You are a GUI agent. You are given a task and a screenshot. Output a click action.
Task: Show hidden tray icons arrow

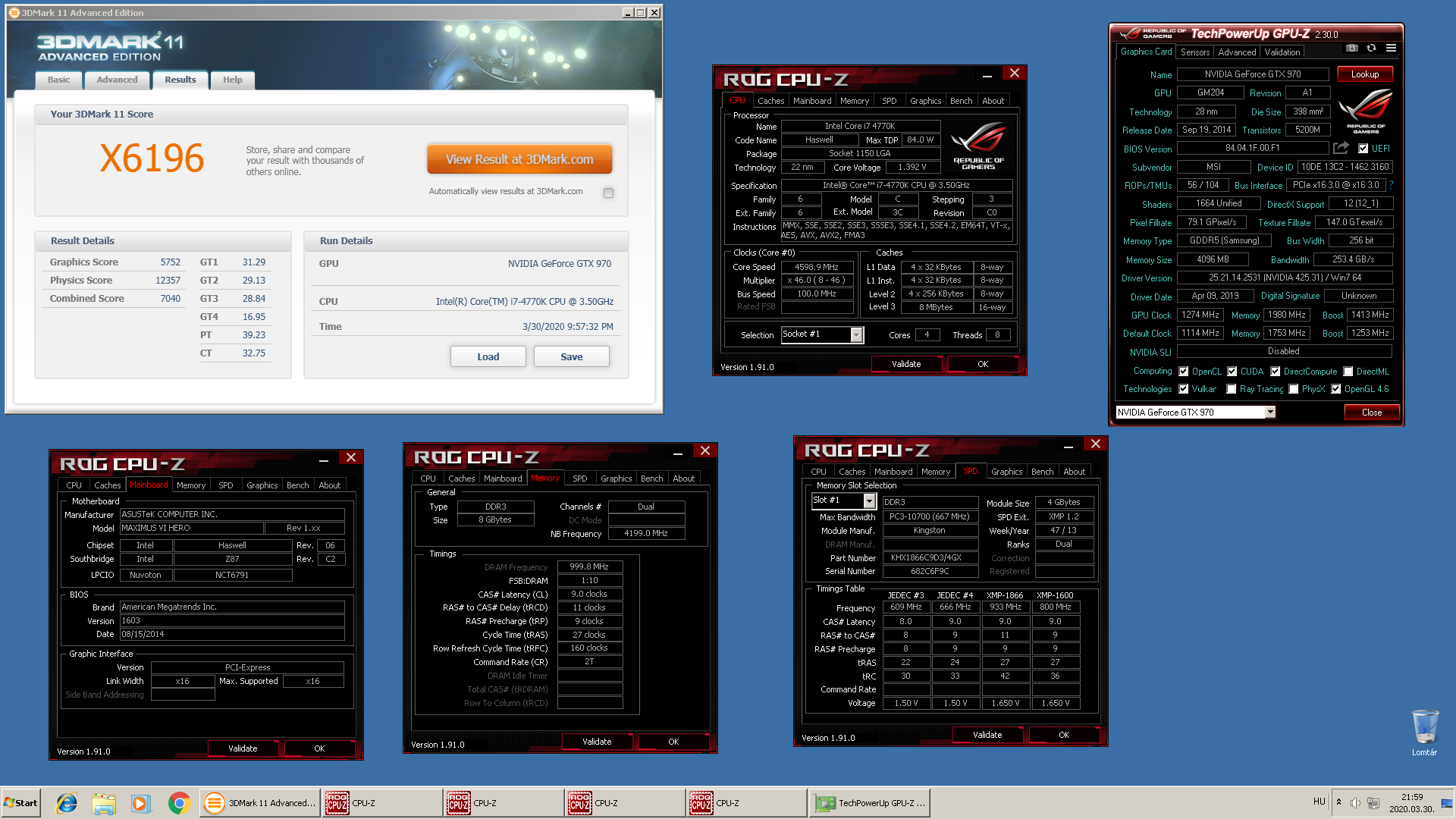[x=1338, y=802]
